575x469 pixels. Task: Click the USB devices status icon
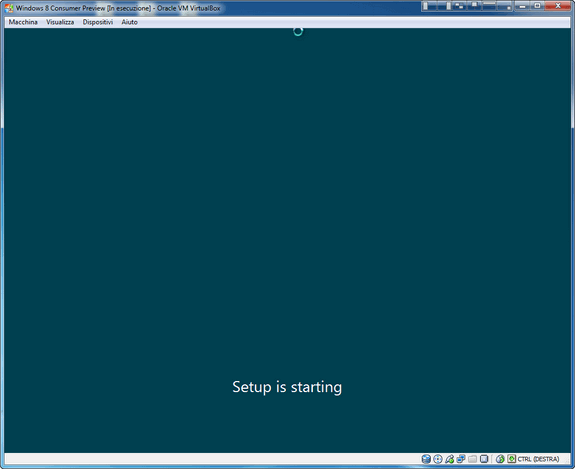pyautogui.click(x=449, y=459)
